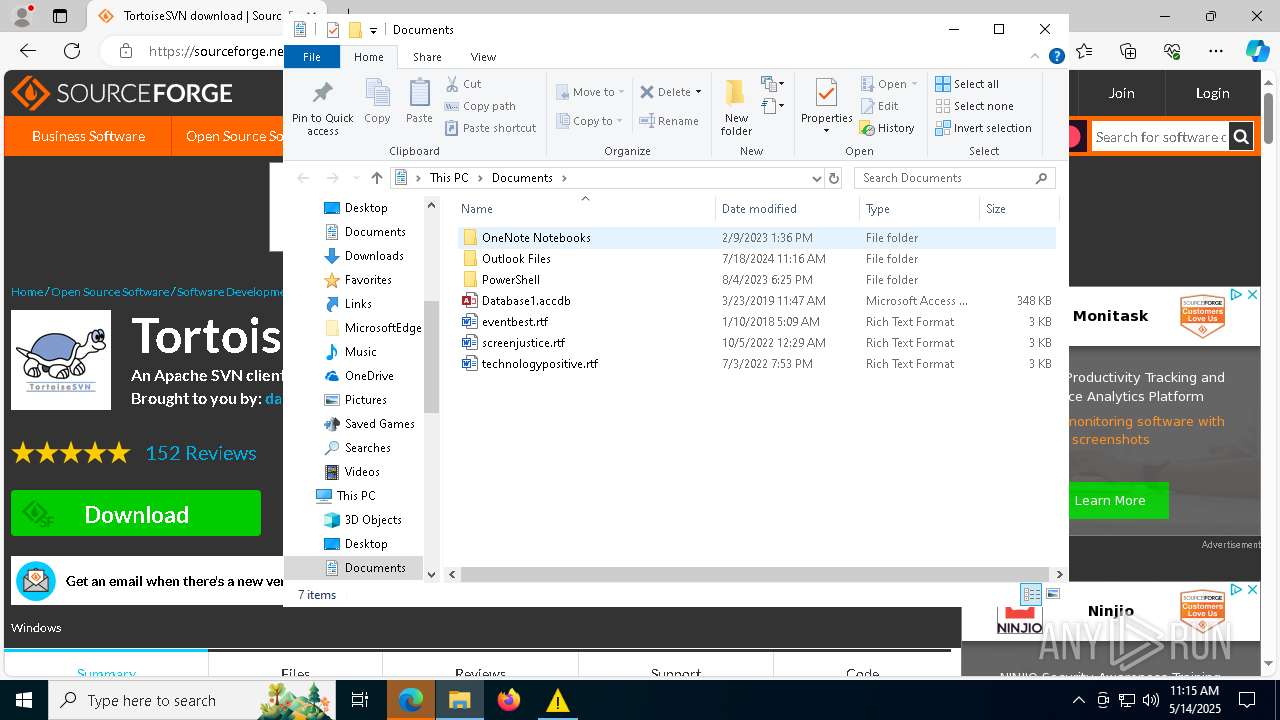Image resolution: width=1280 pixels, height=720 pixels.
Task: Open the Move to dropdown
Action: pyautogui.click(x=590, y=92)
